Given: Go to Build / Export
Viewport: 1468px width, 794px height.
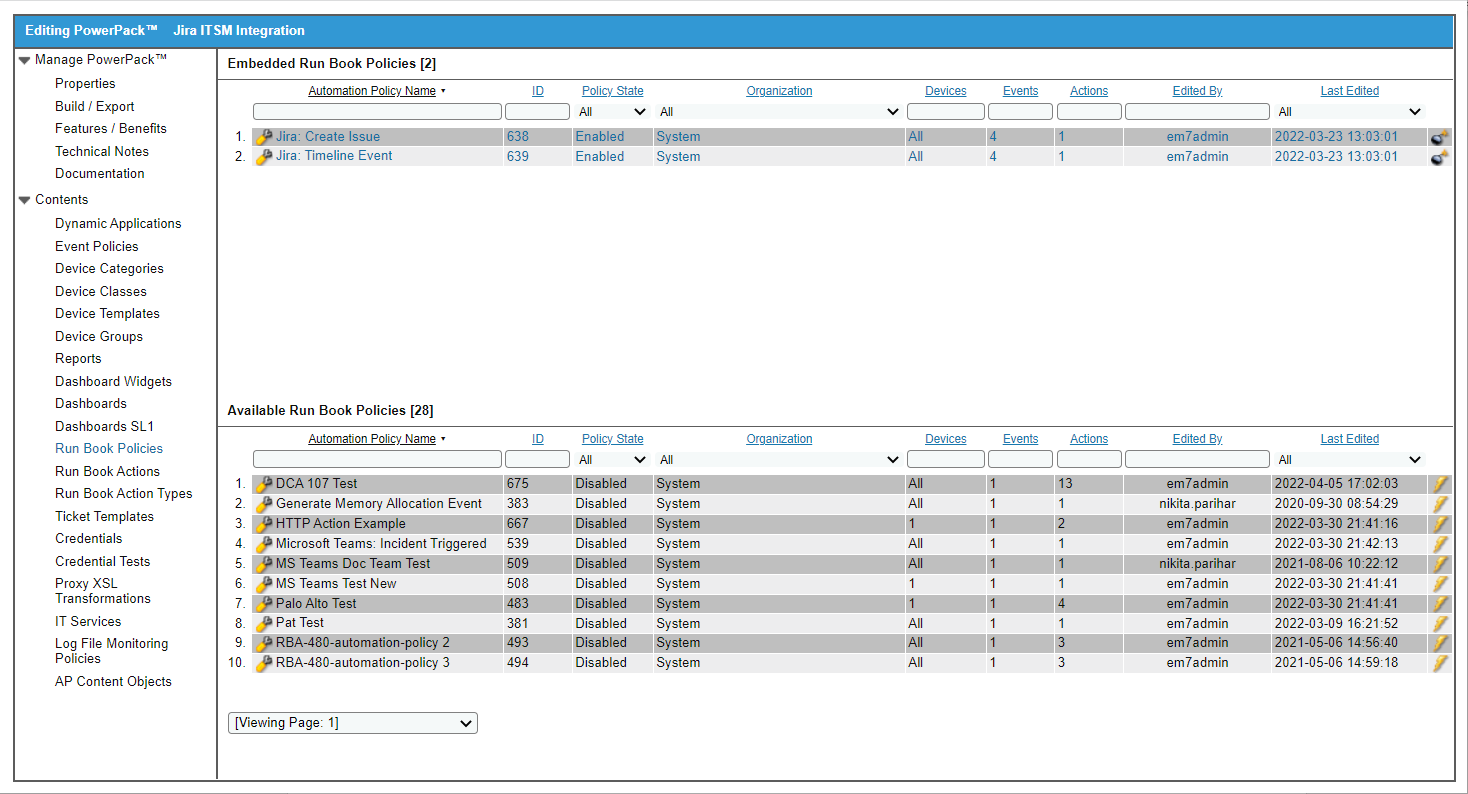Looking at the screenshot, I should pos(94,106).
